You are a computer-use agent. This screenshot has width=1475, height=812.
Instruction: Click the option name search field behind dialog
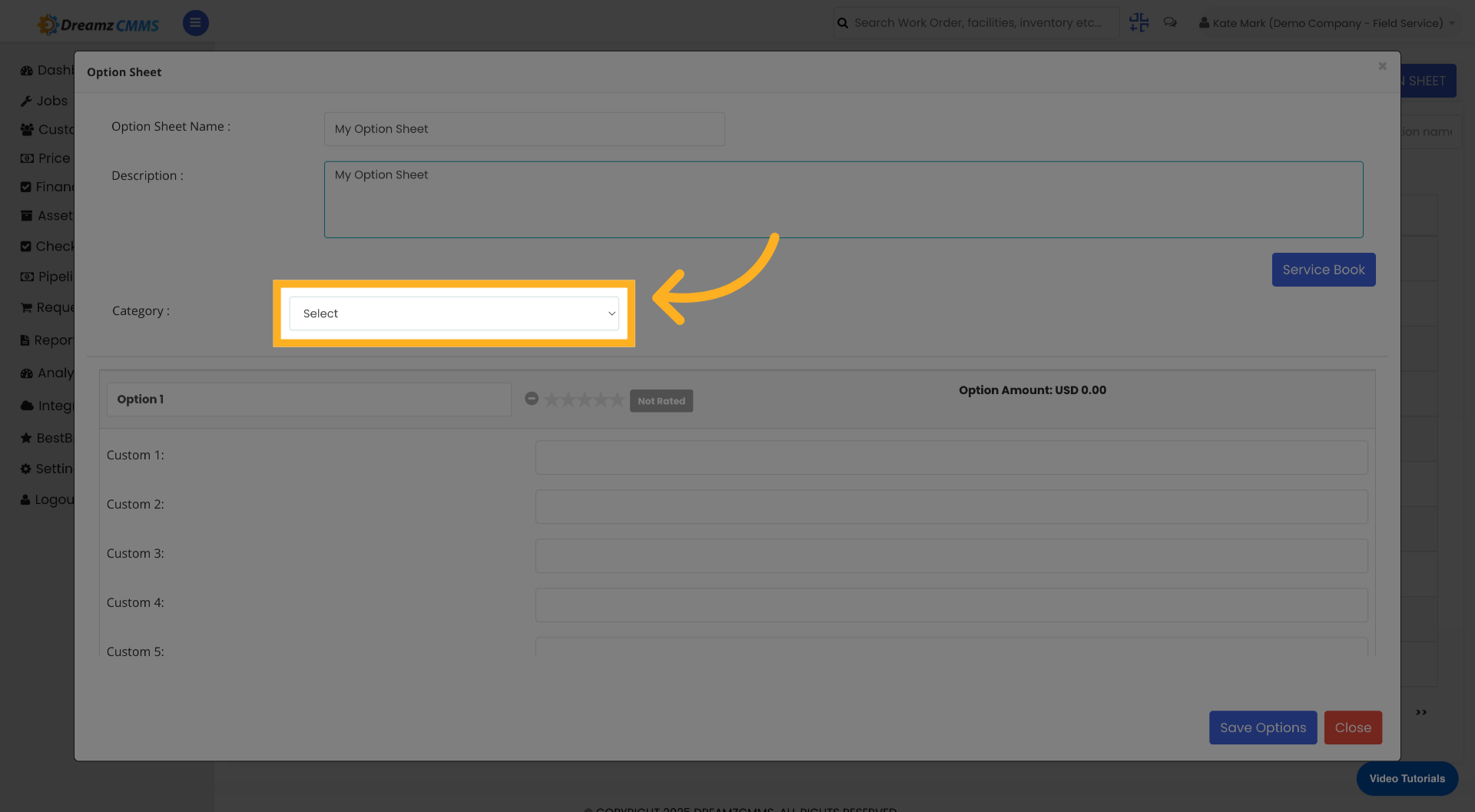tap(1431, 132)
